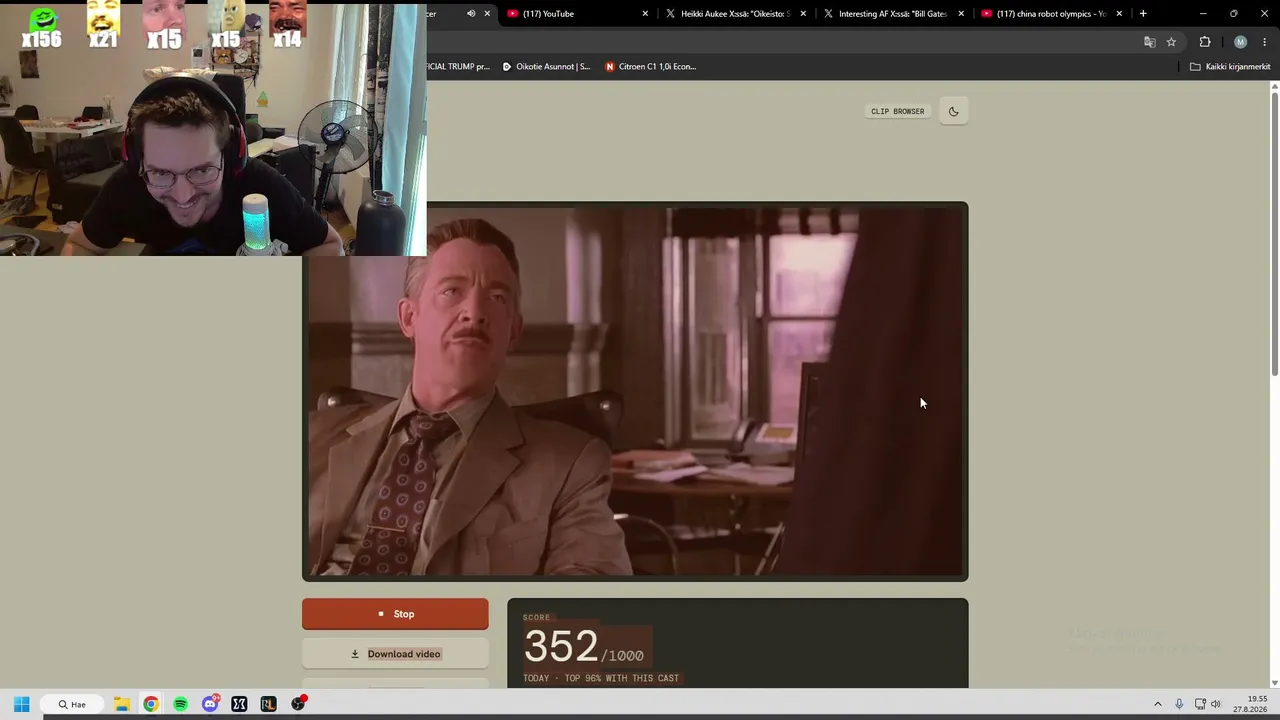Image resolution: width=1280 pixels, height=720 pixels.
Task: Click the J. Jonah Jameson video preview
Action: click(x=635, y=391)
